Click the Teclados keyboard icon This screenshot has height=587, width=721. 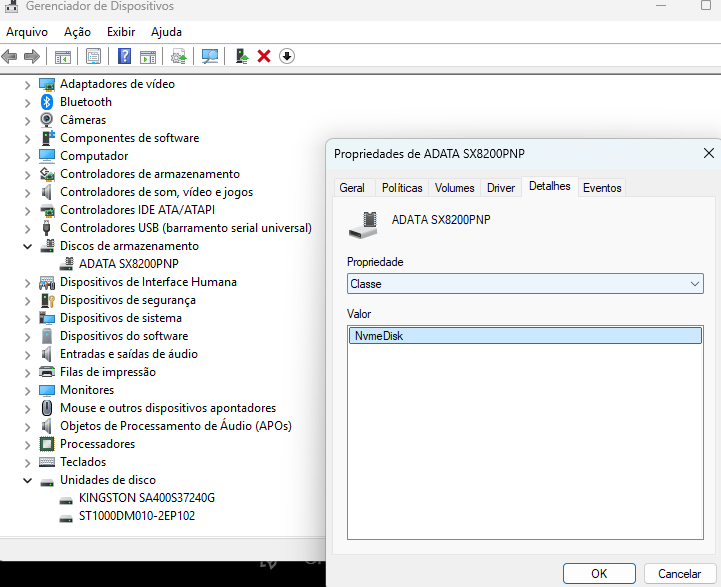click(47, 462)
